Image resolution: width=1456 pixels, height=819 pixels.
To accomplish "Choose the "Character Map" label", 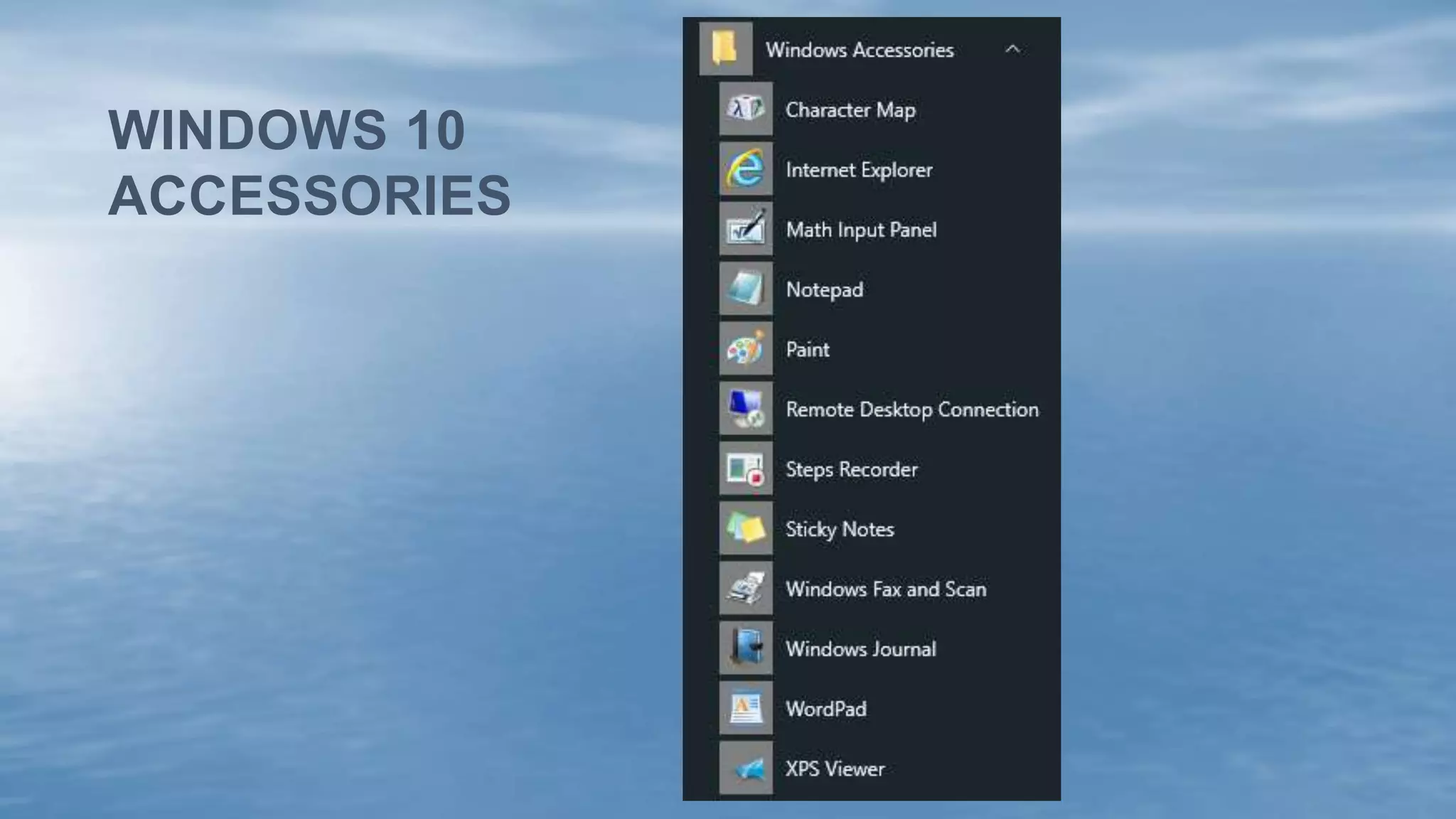I will tap(850, 110).
